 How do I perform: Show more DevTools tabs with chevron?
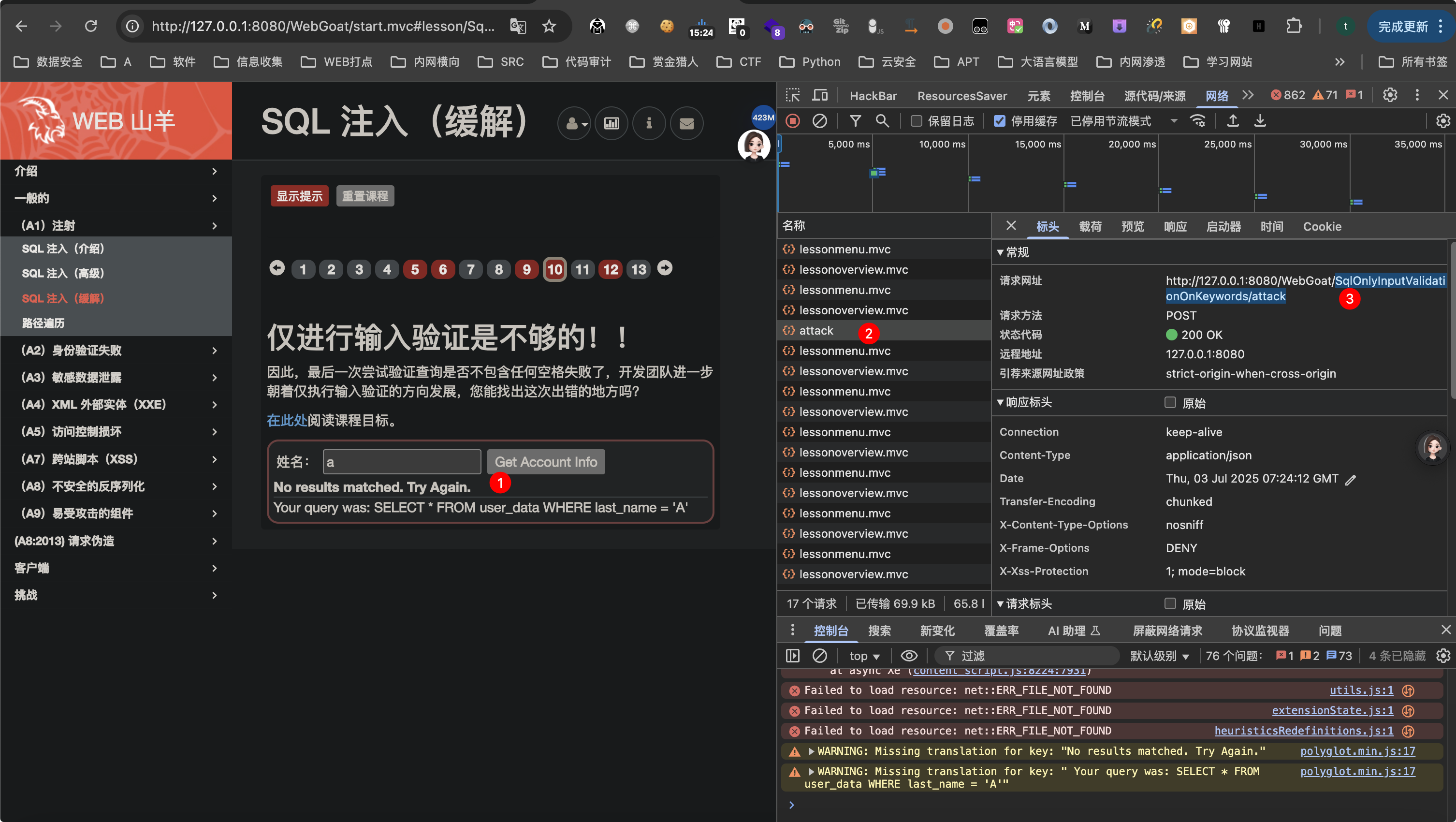coord(1248,95)
